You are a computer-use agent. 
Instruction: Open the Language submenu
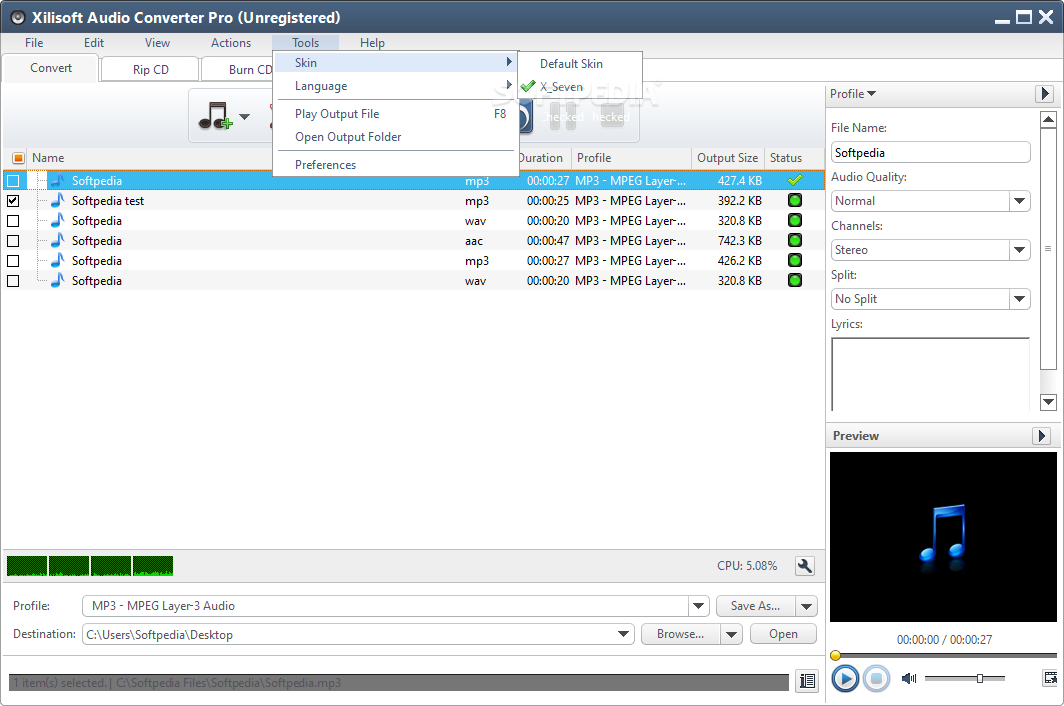pyautogui.click(x=395, y=86)
